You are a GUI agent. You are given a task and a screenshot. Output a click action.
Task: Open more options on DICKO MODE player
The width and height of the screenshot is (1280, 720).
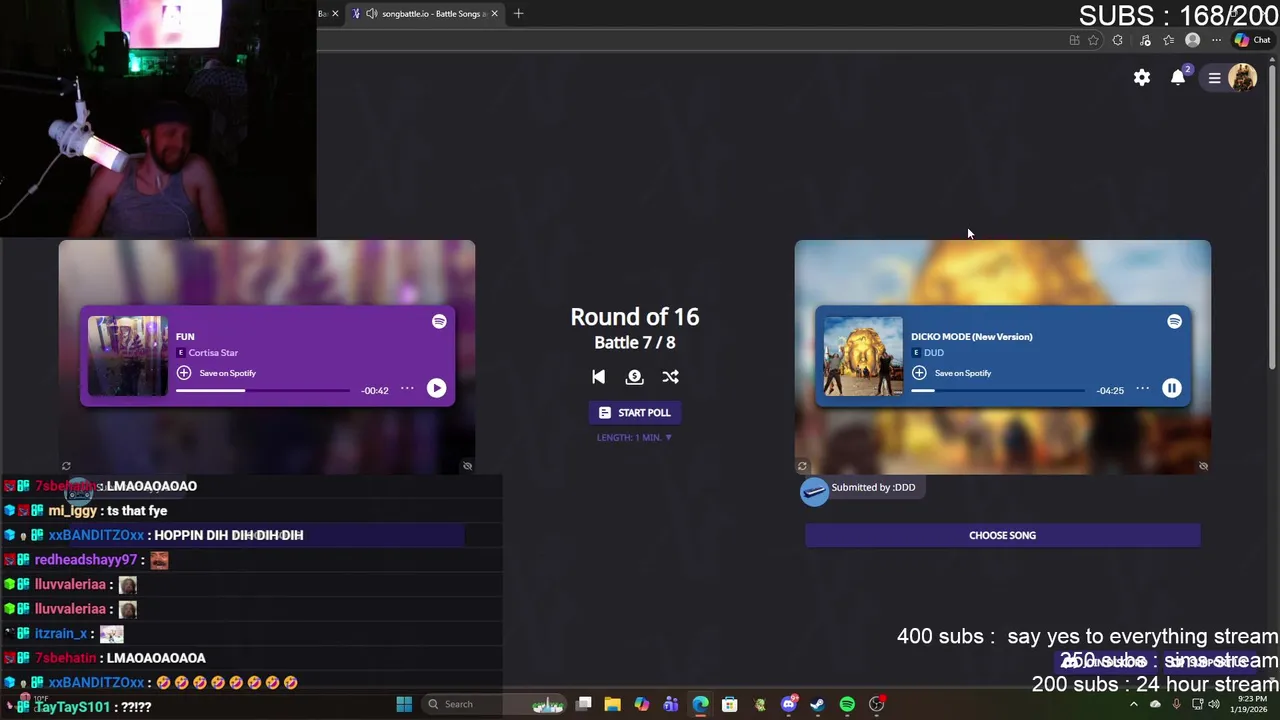pos(1142,389)
